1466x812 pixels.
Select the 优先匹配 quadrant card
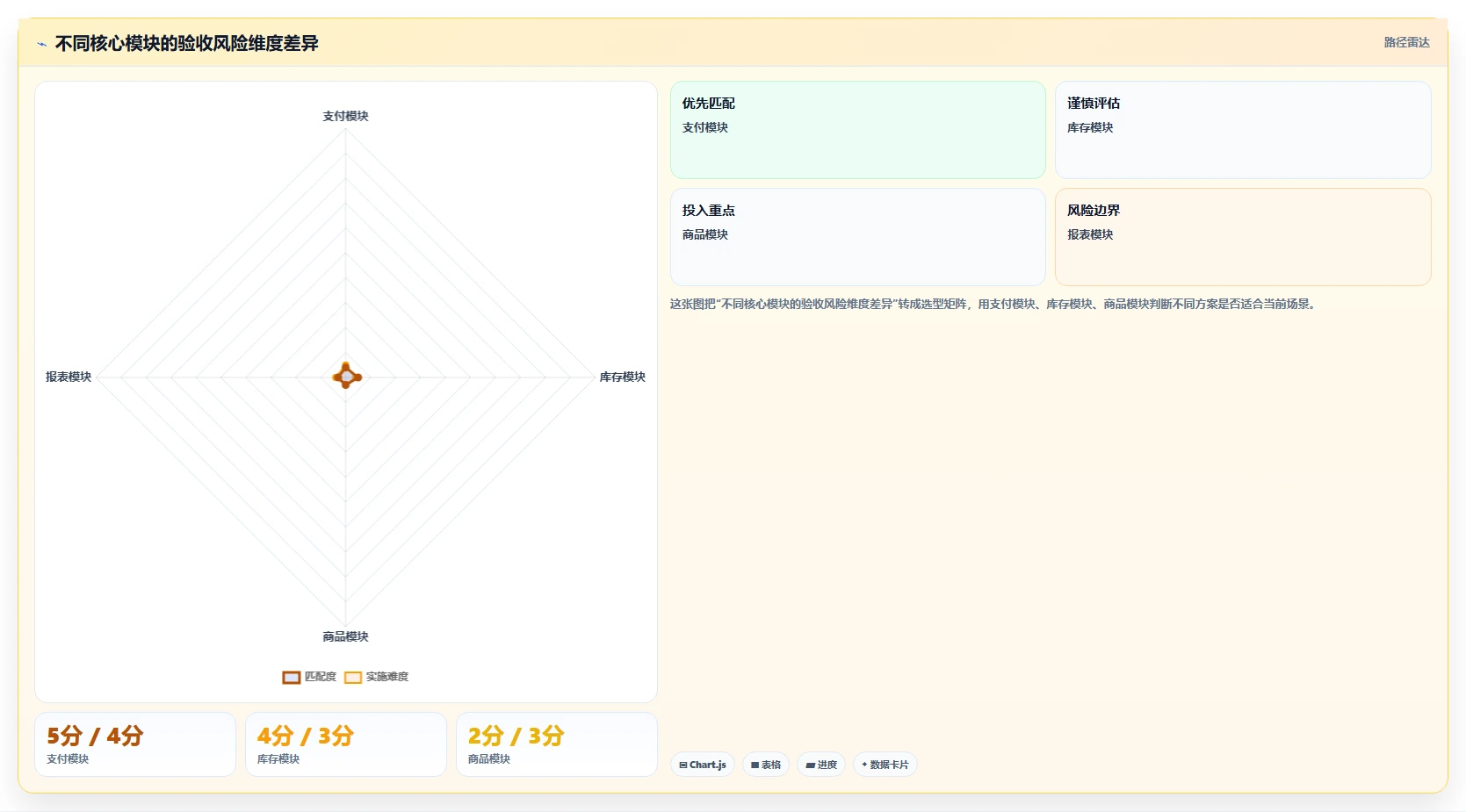click(x=858, y=130)
